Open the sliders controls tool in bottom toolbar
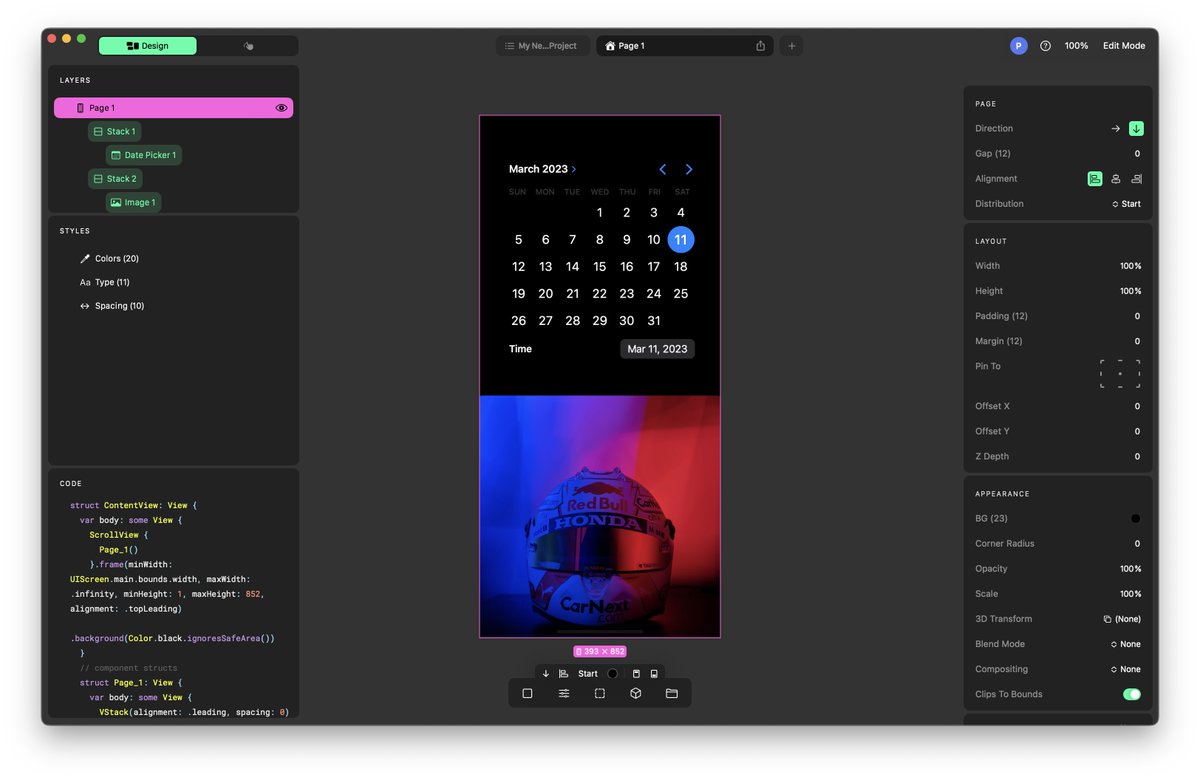This screenshot has width=1200, height=780. click(x=564, y=693)
